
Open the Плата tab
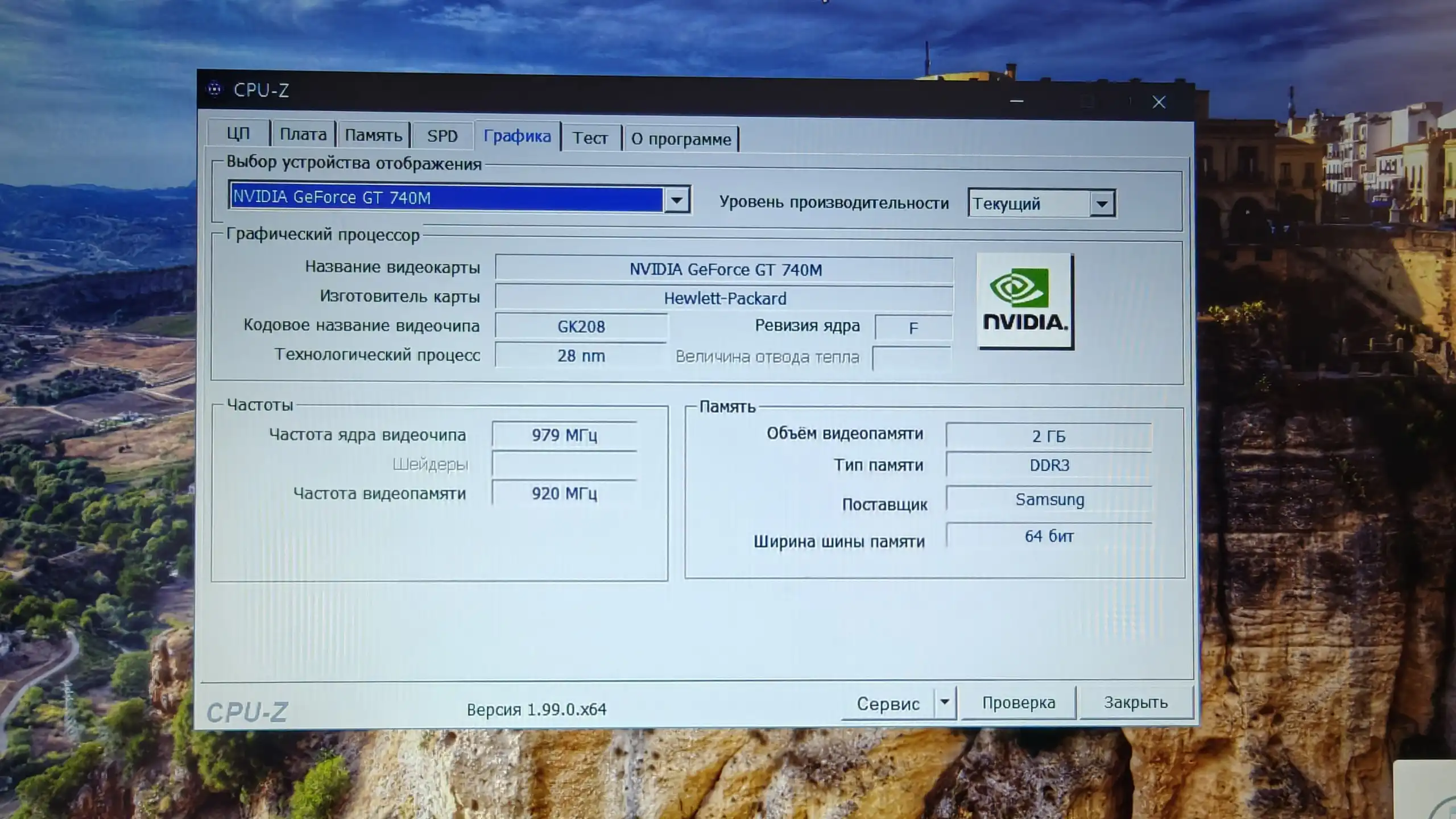(x=304, y=134)
